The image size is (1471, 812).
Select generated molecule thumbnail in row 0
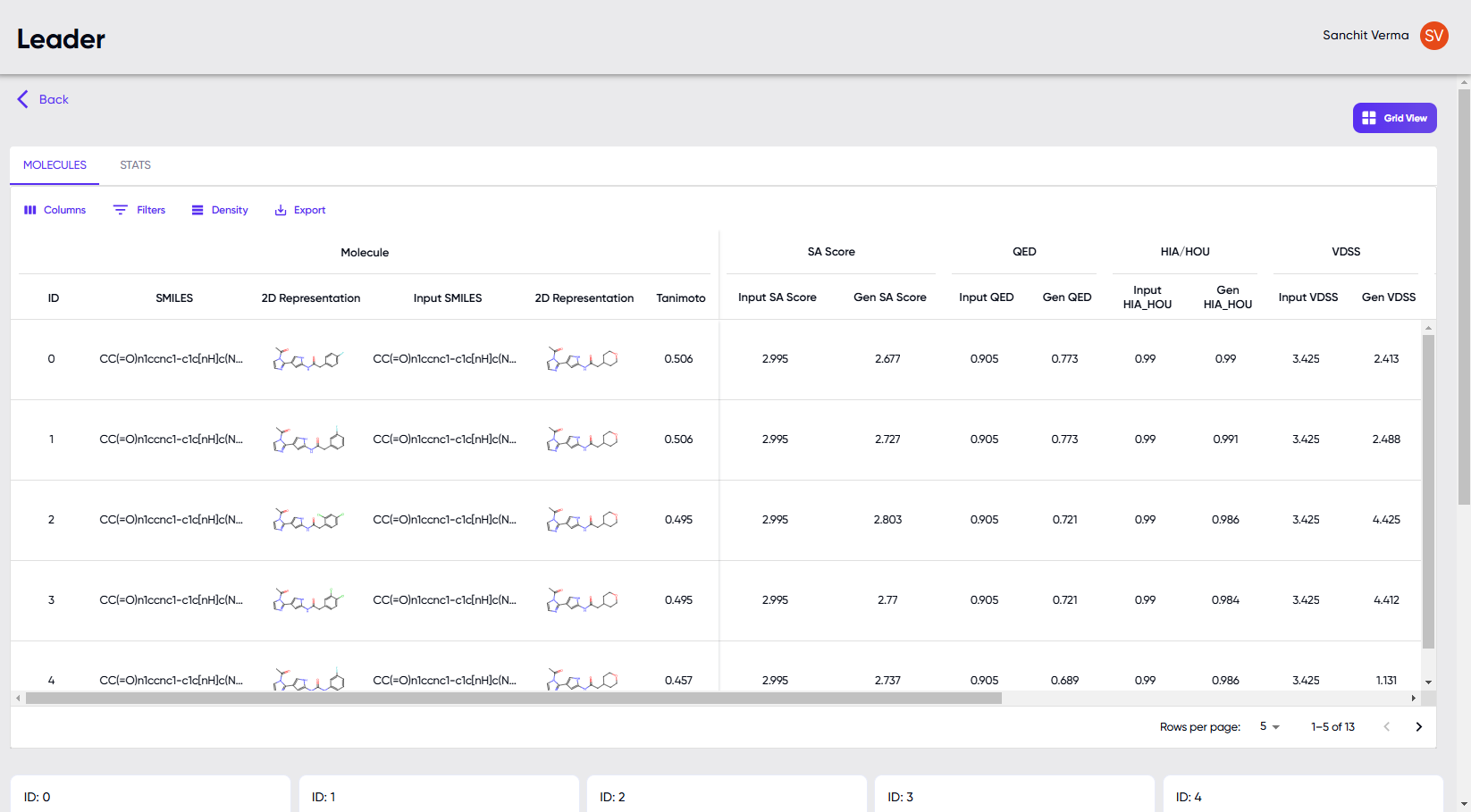308,359
